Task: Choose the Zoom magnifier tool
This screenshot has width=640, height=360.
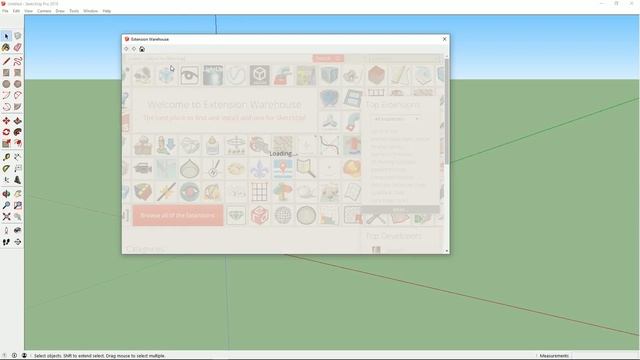Action: coord(6,206)
